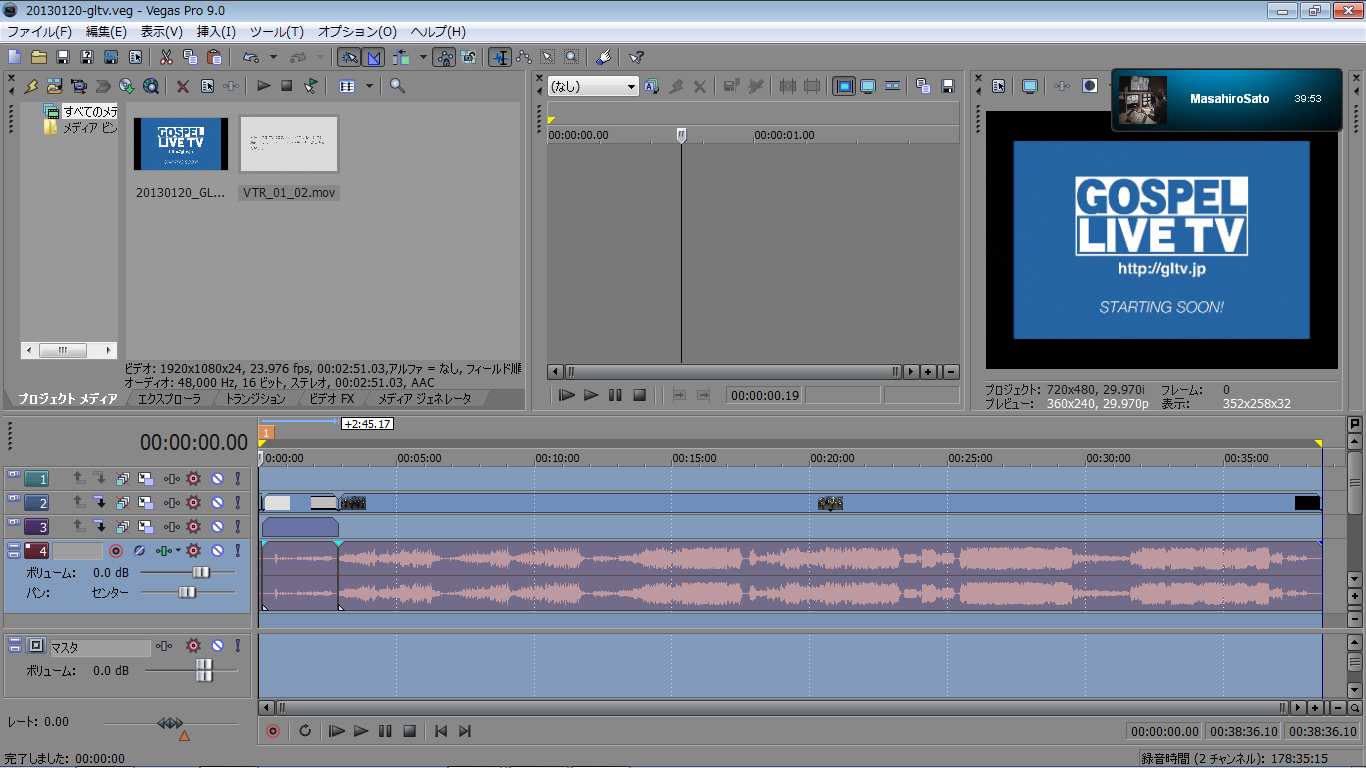This screenshot has height=768, width=1366.
Task: Arm audio track 4 for recording
Action: (116, 551)
